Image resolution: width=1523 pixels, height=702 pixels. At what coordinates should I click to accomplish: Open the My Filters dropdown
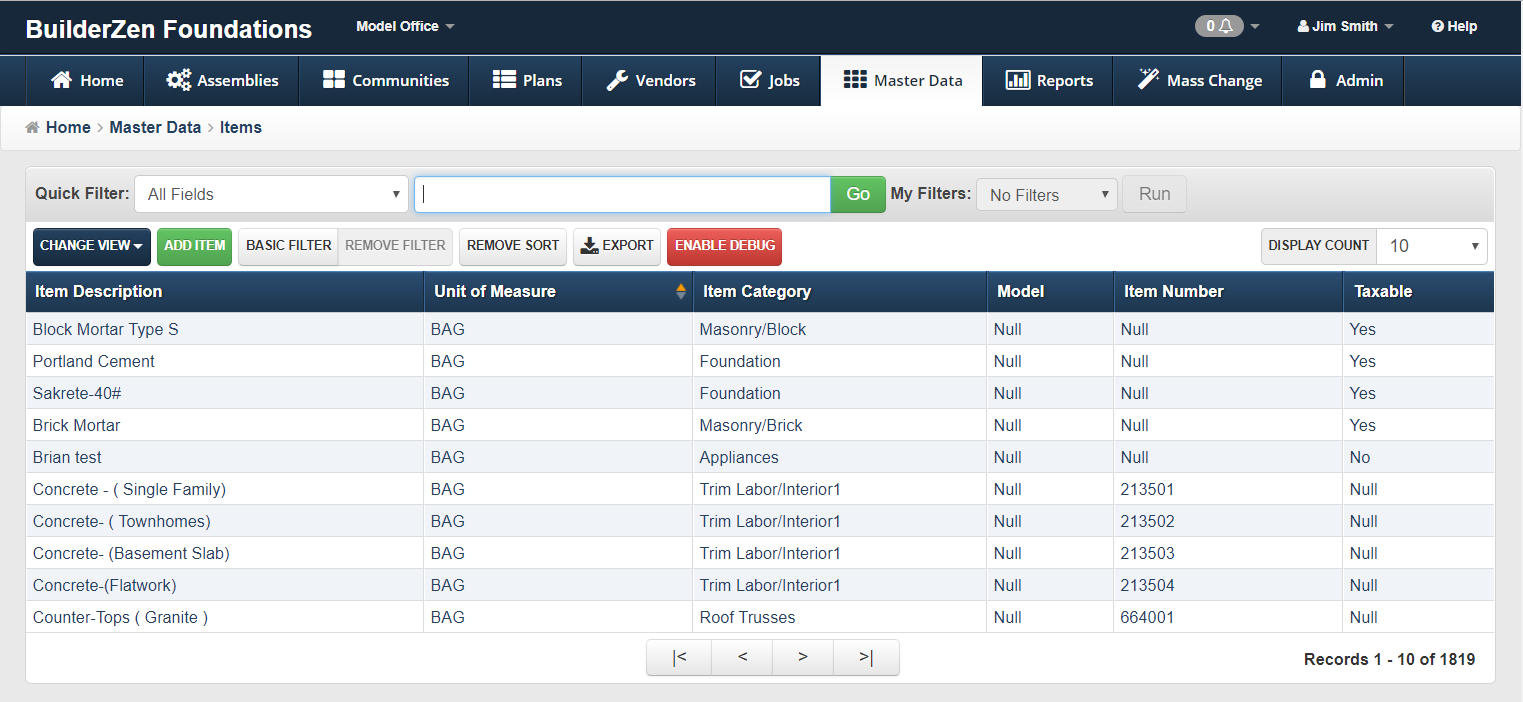(1046, 195)
